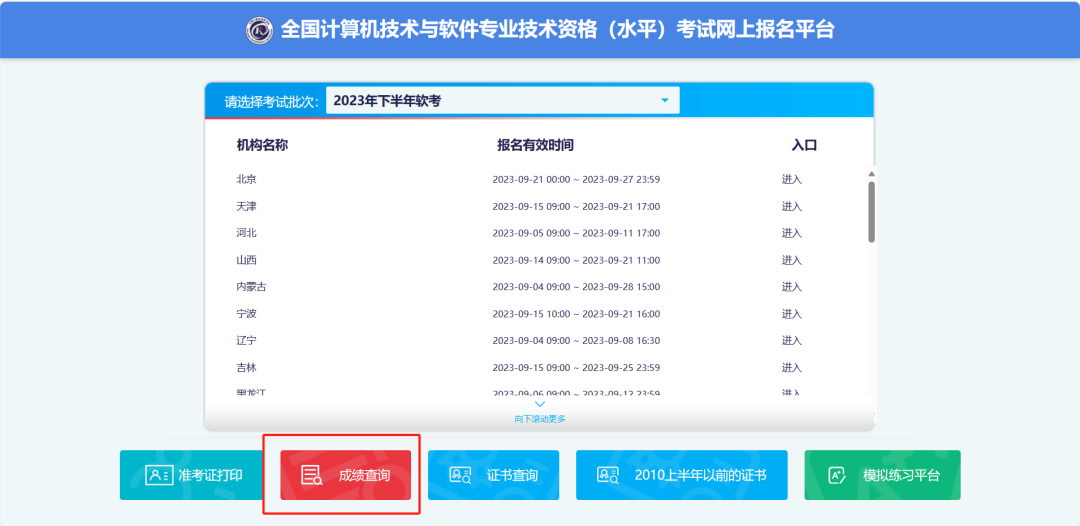Click the platform logo emblem in header
1080x526 pixels.
pyautogui.click(x=260, y=30)
